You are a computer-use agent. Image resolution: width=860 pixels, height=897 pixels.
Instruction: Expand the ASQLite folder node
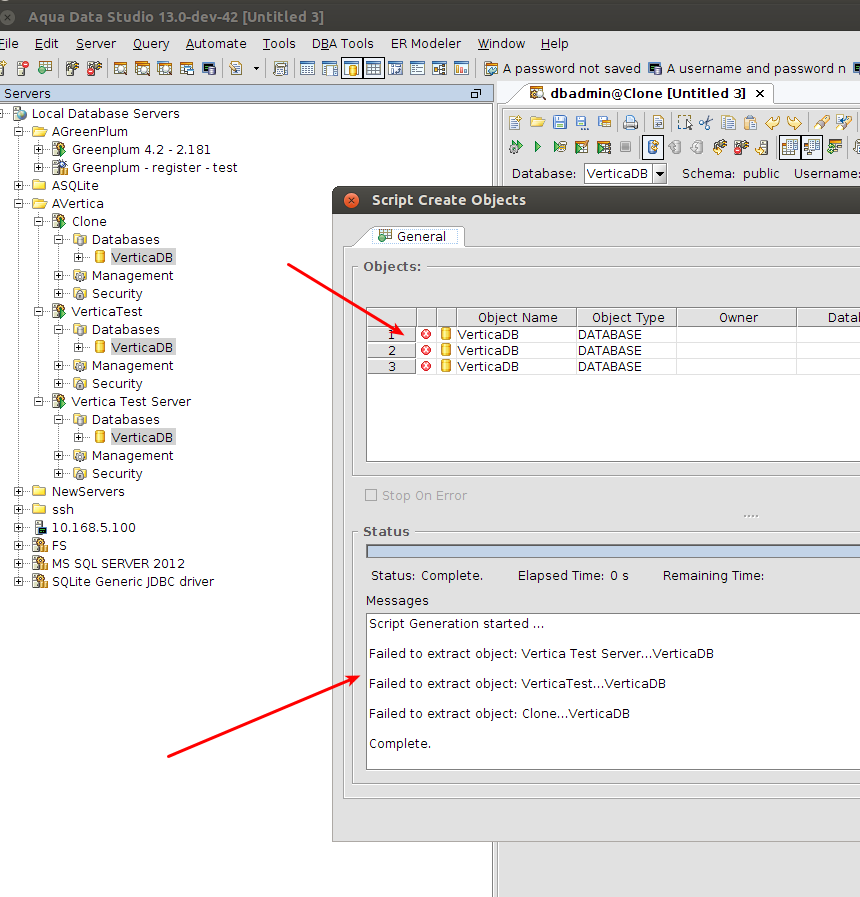click(x=19, y=185)
